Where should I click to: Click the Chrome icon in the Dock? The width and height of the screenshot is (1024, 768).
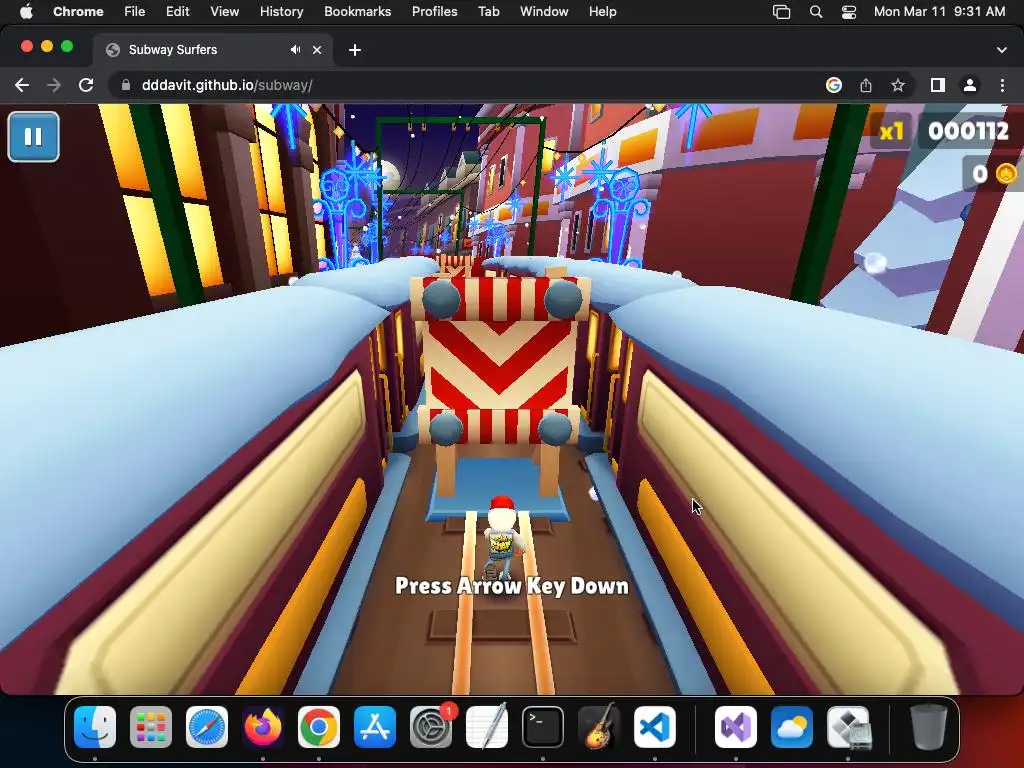coord(319,727)
